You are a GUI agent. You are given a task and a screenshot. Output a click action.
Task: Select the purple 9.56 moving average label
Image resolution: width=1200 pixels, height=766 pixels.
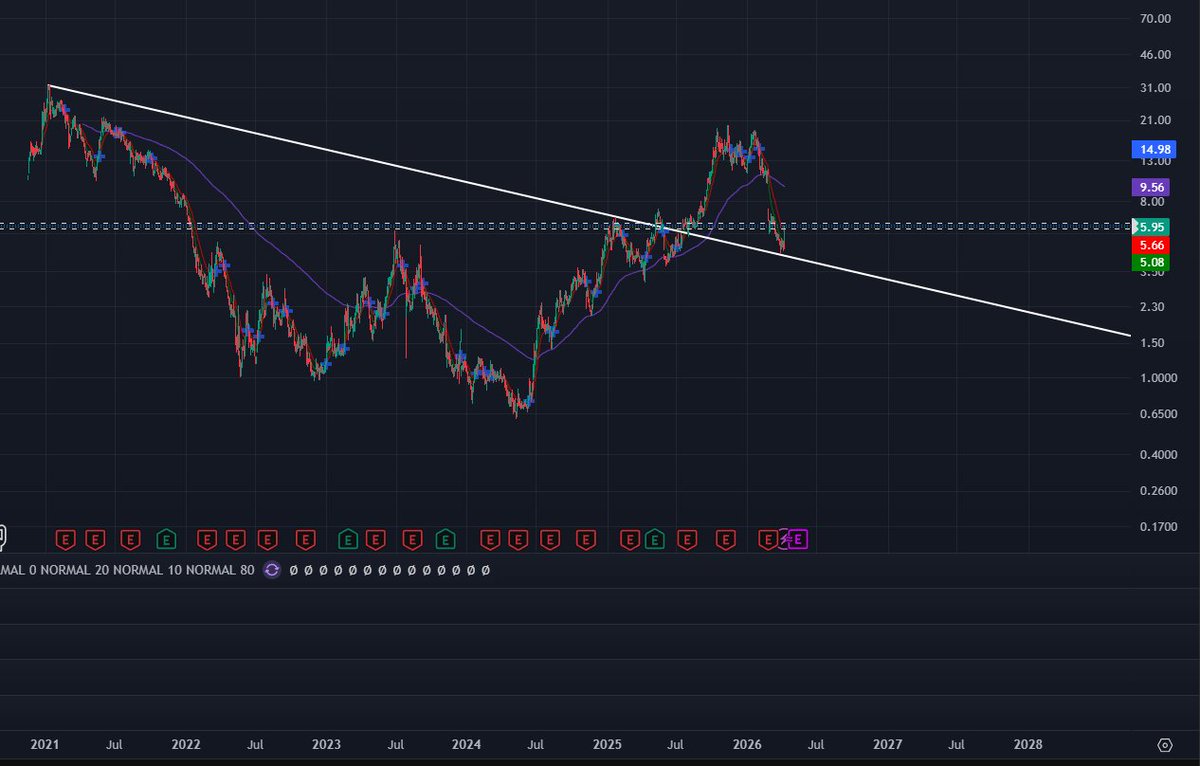pos(1150,187)
